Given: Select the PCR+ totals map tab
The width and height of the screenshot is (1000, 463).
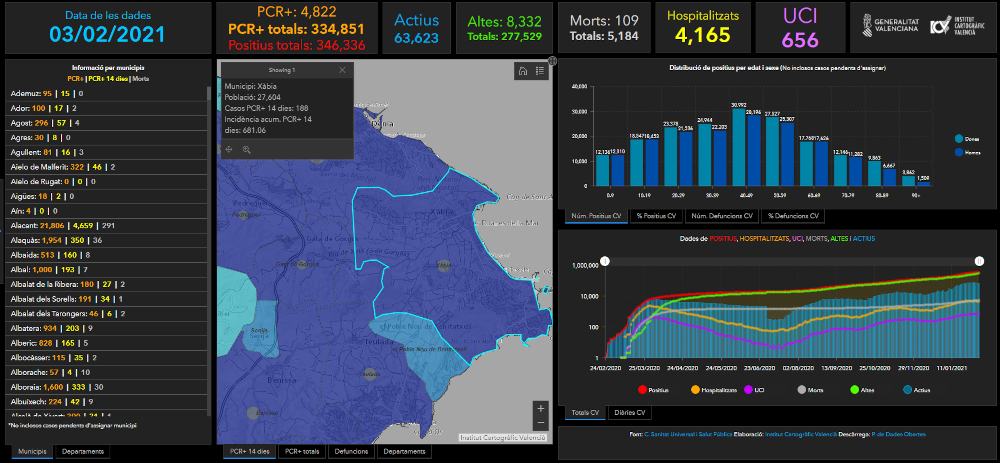Looking at the screenshot, I should pos(302,452).
